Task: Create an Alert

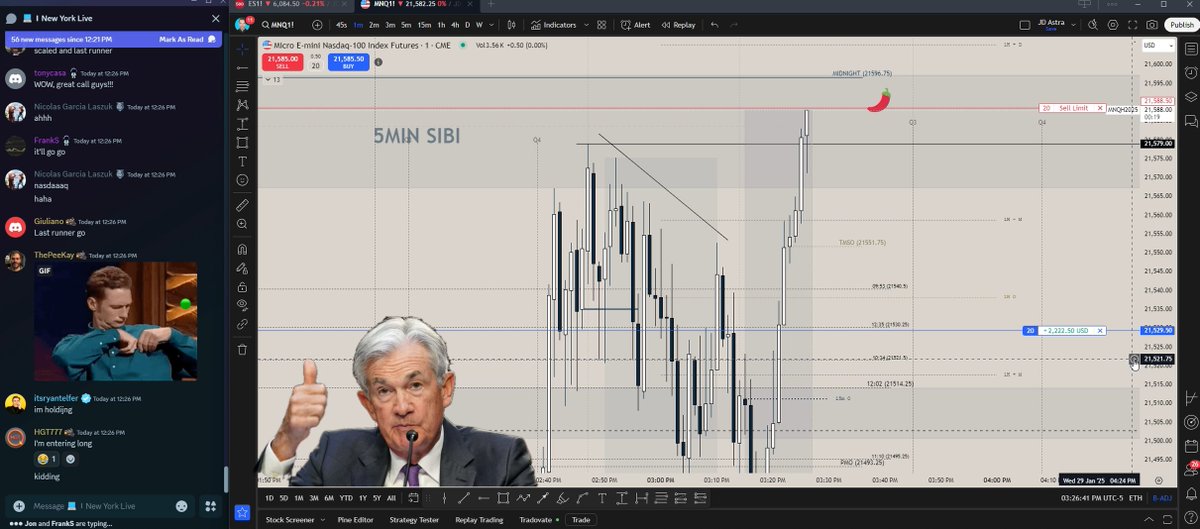Action: pos(635,25)
